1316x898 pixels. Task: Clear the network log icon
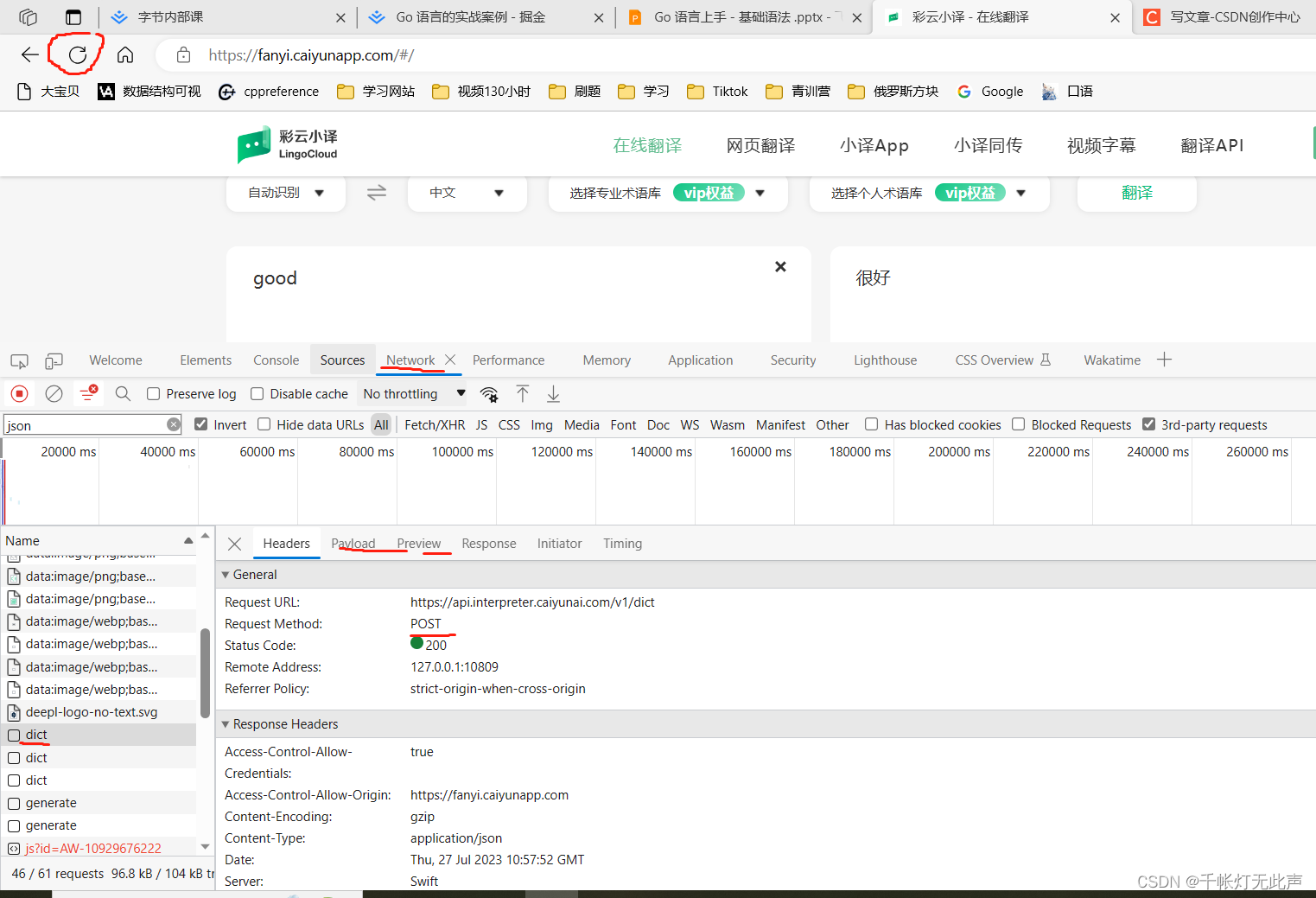pyautogui.click(x=54, y=394)
